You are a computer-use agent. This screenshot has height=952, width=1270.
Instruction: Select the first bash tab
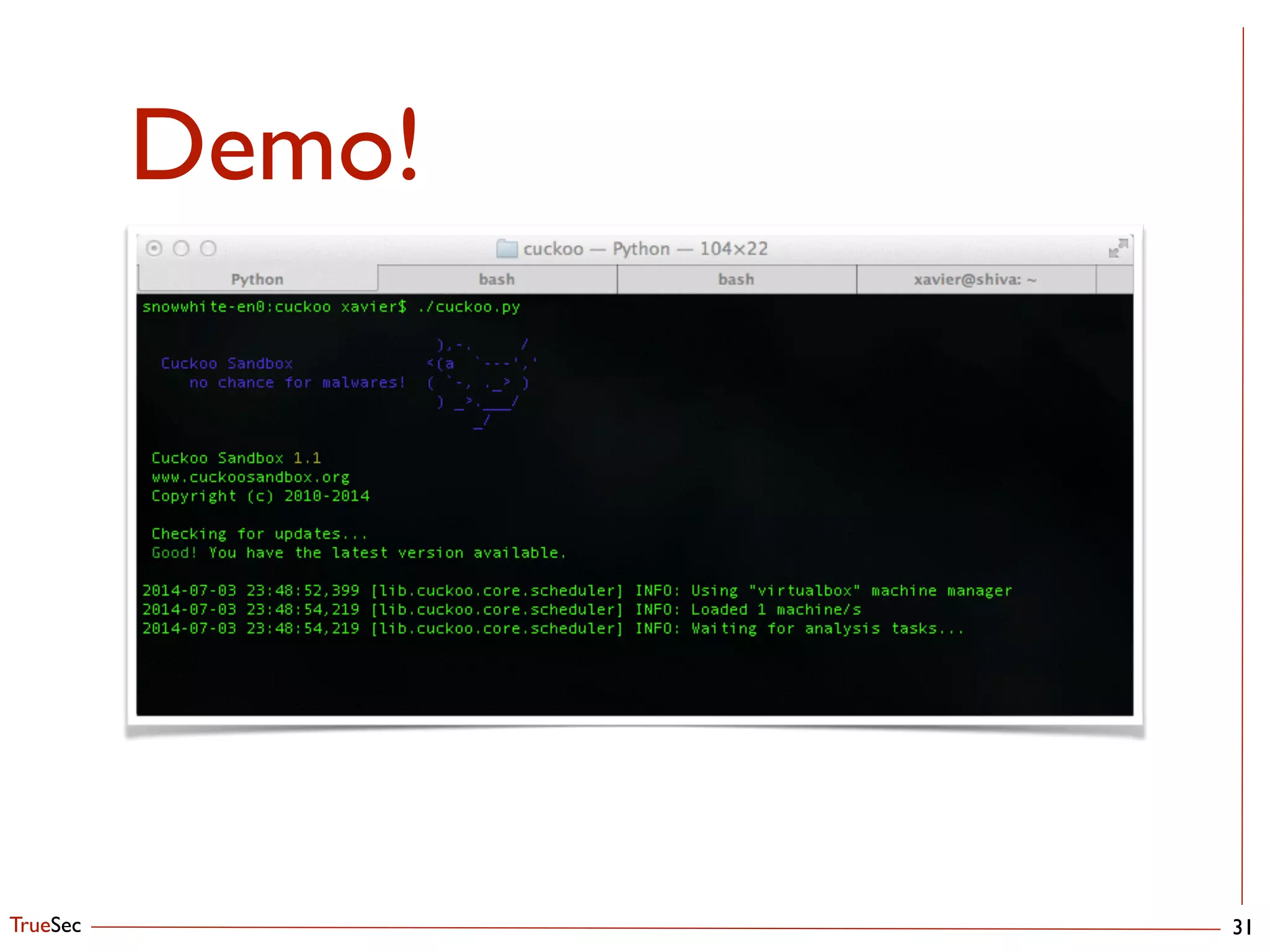(x=497, y=280)
